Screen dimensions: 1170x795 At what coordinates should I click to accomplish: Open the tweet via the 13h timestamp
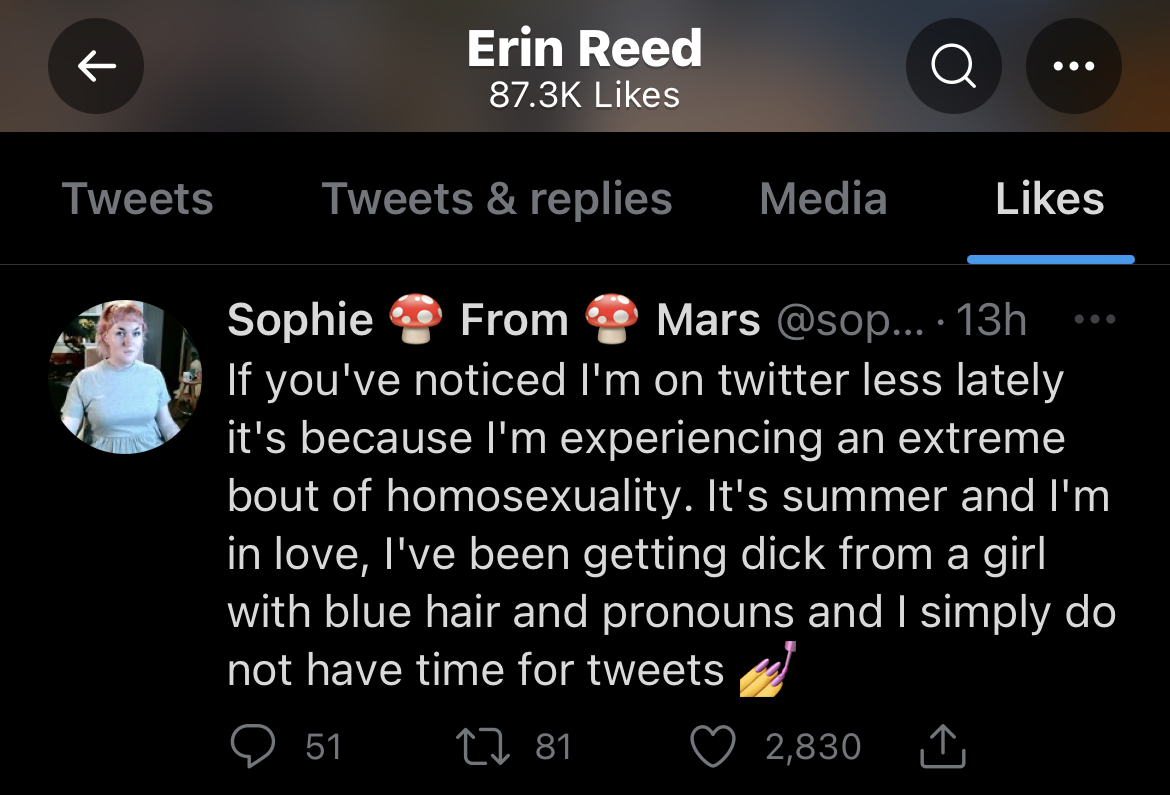click(991, 321)
